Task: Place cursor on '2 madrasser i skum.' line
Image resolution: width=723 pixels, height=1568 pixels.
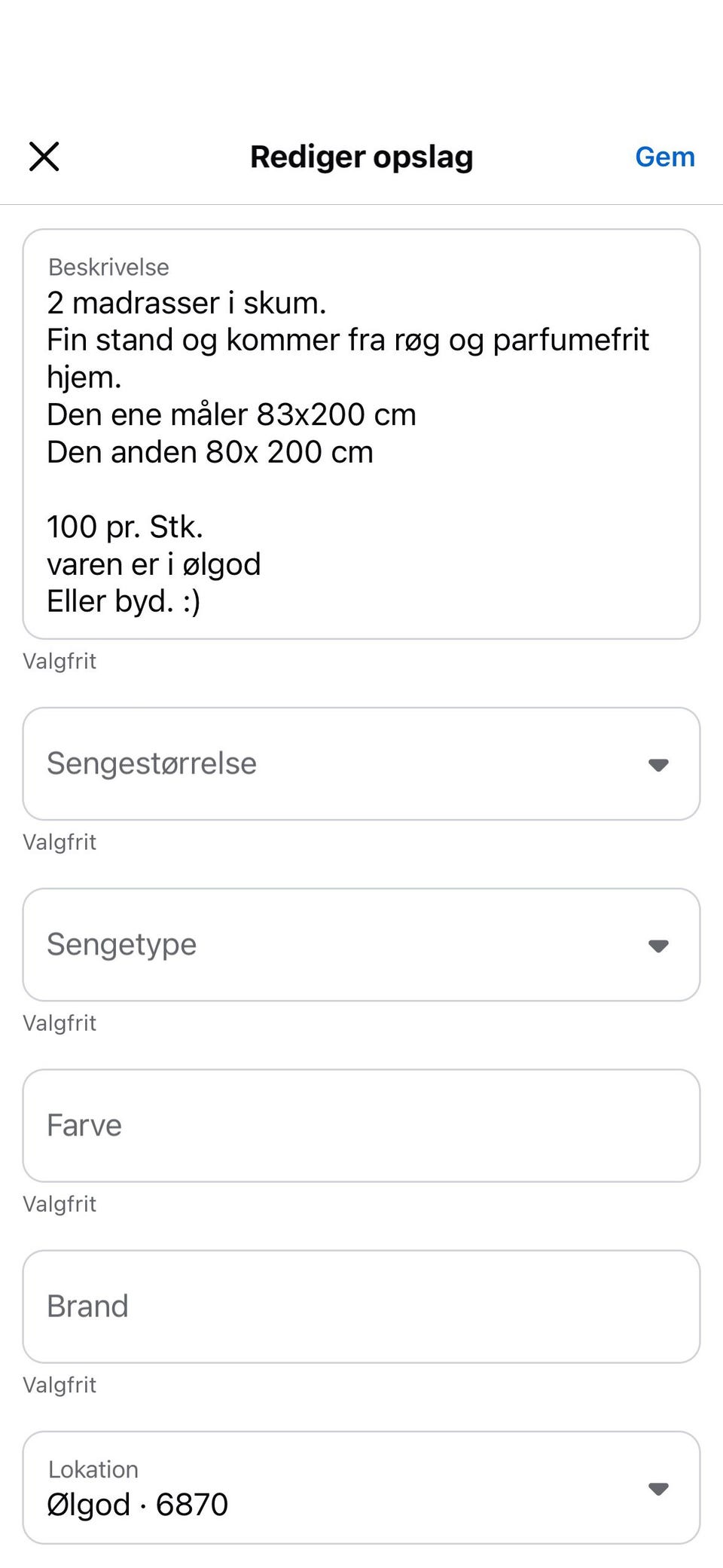Action: [x=186, y=303]
